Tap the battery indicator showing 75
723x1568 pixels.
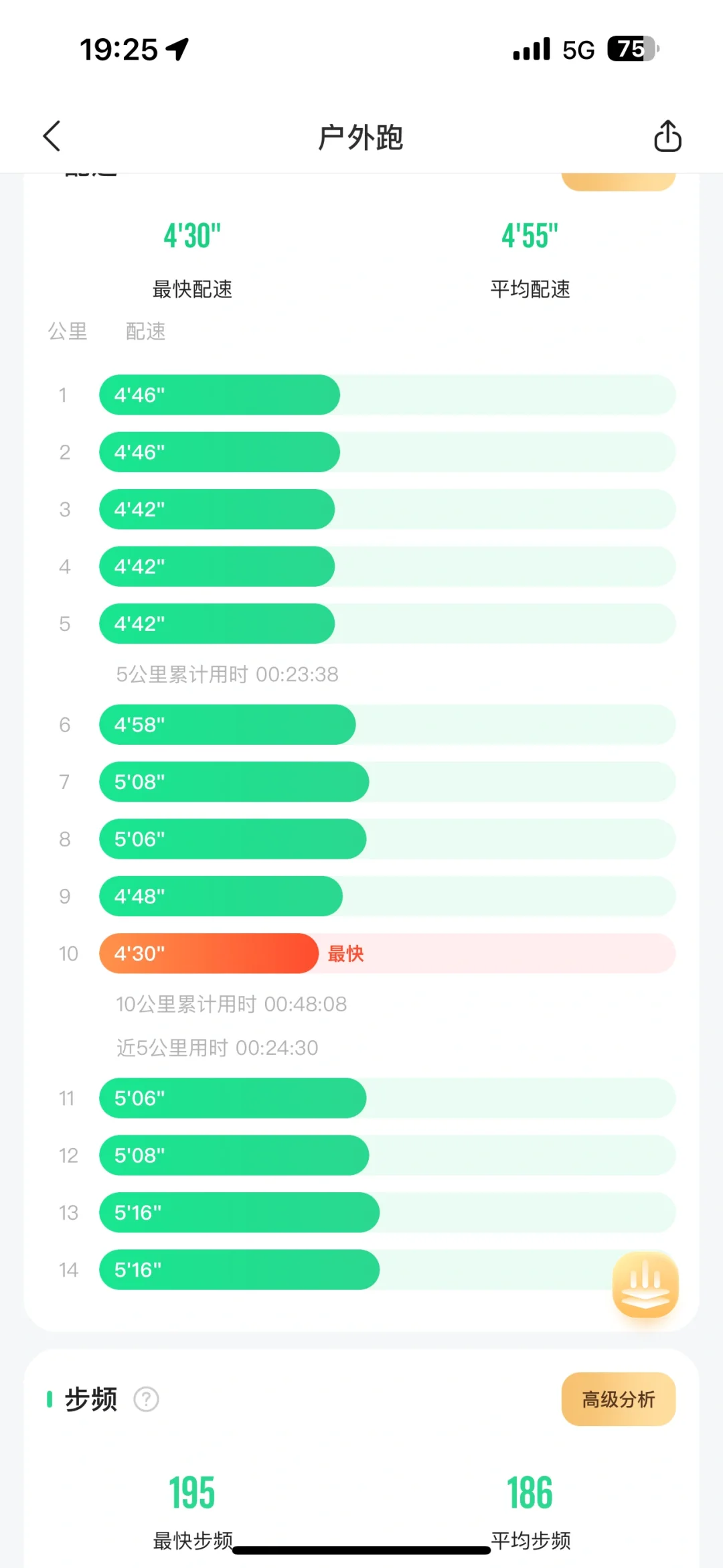tap(633, 49)
